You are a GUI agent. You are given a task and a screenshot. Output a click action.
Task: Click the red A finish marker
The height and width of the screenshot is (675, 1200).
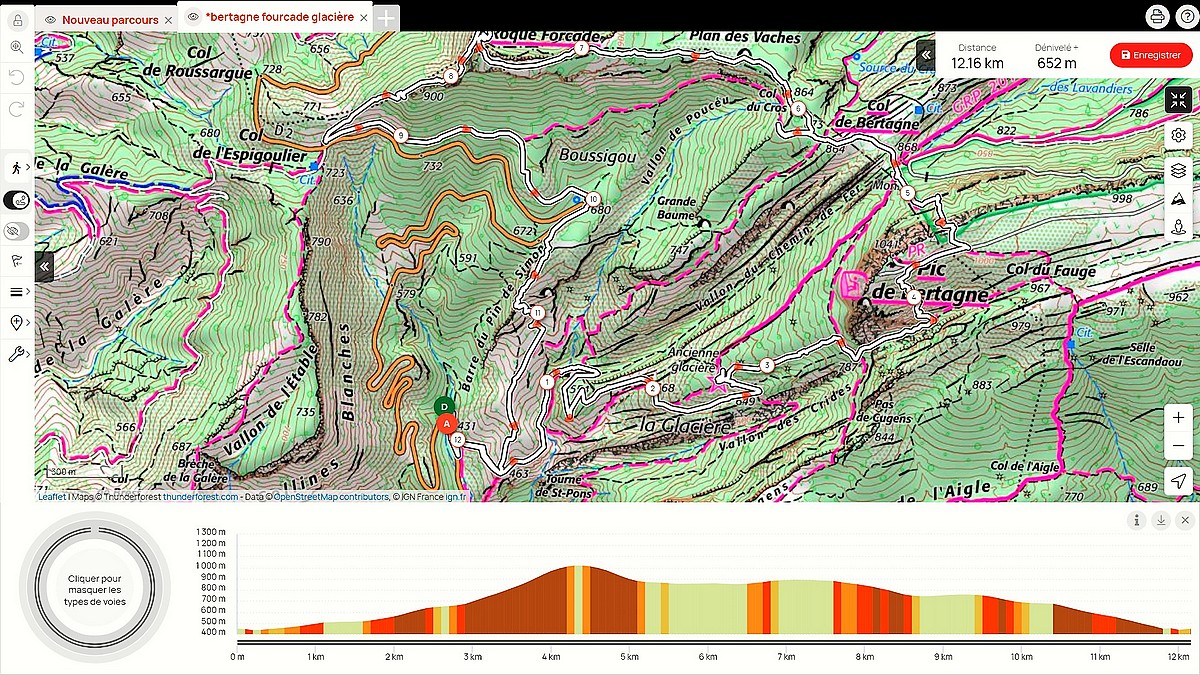pyautogui.click(x=446, y=424)
